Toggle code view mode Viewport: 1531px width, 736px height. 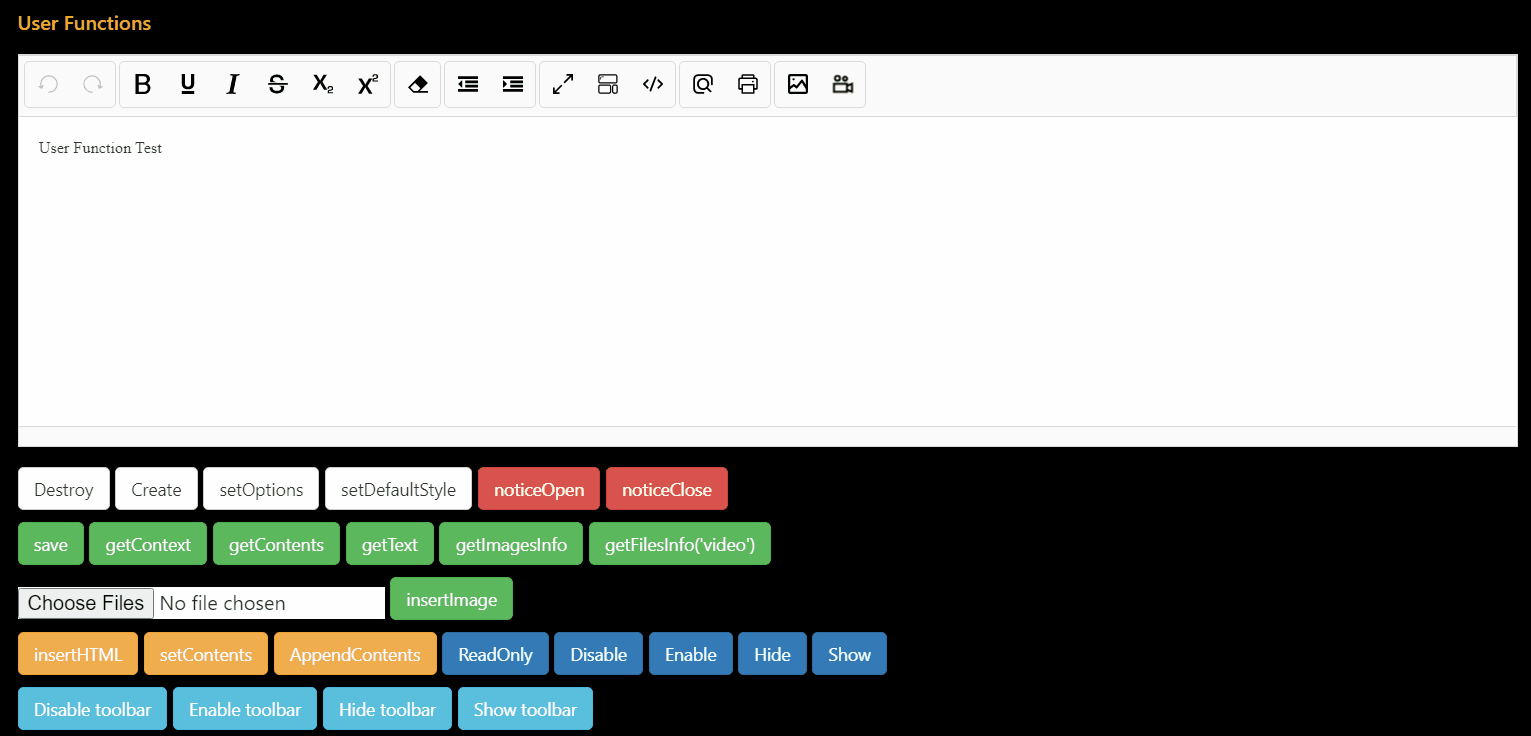point(652,84)
